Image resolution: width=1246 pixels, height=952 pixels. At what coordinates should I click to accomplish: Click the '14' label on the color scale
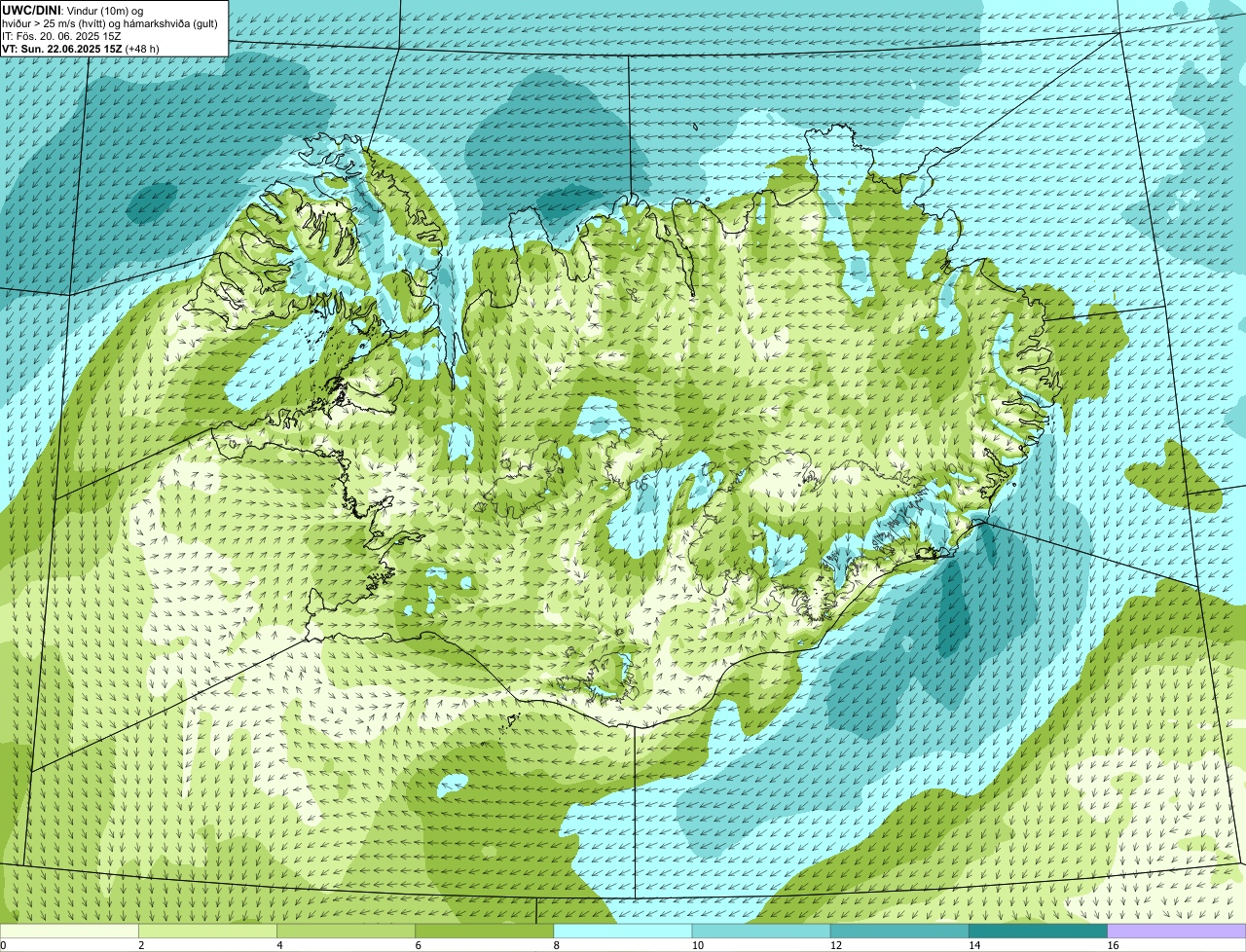pos(974,945)
